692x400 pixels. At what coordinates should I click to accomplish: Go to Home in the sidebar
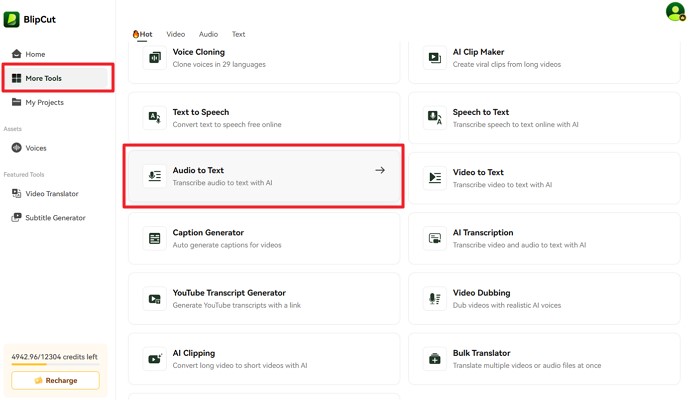(x=35, y=54)
